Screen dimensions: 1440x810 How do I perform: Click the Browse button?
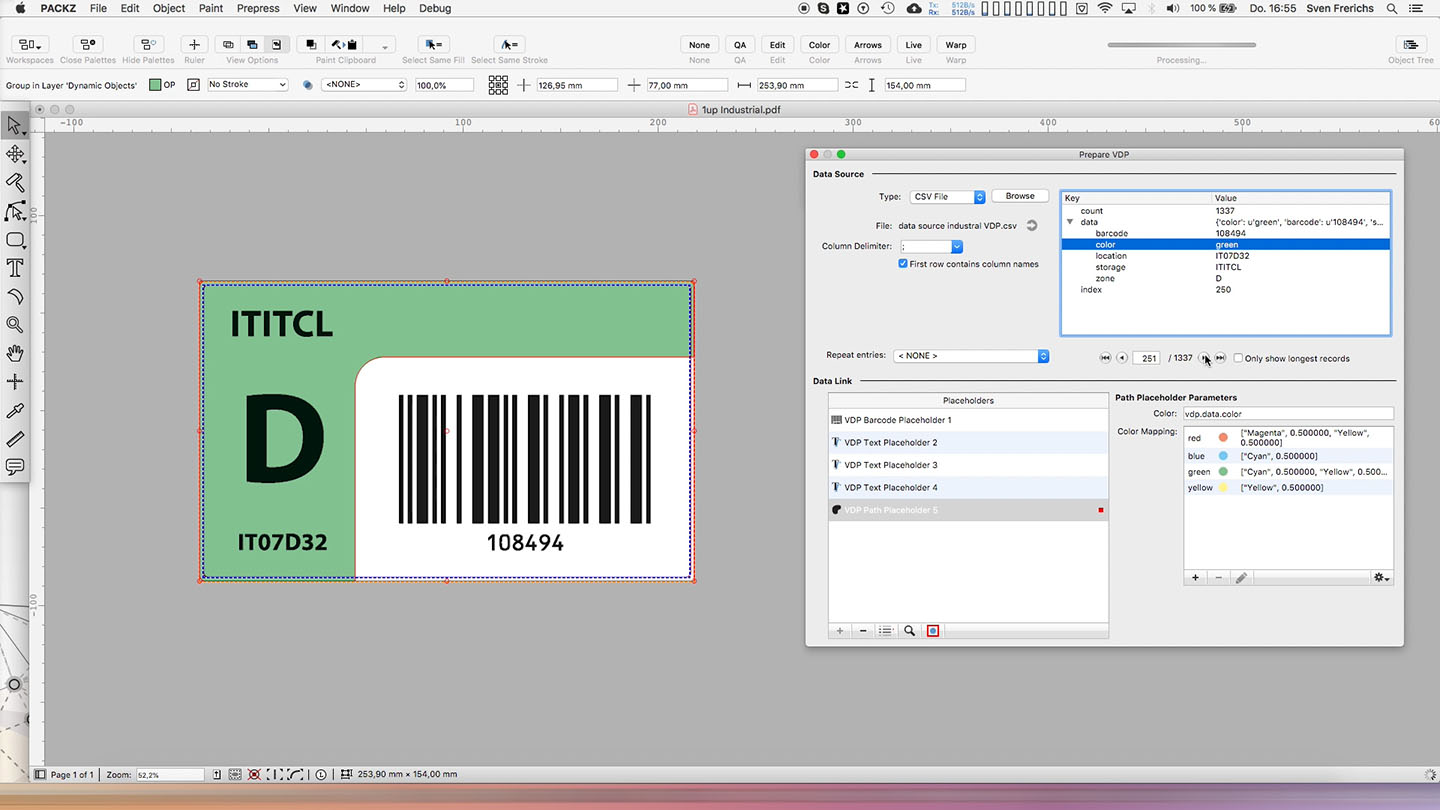(1020, 196)
